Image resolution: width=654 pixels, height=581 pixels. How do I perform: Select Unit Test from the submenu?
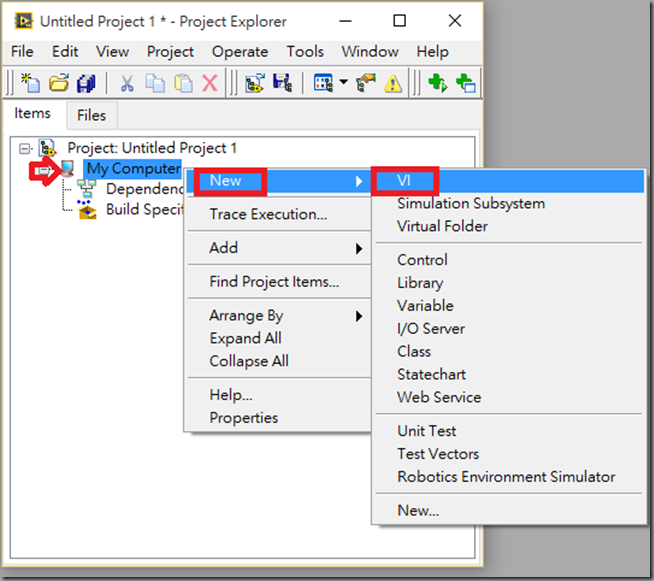[x=509, y=431]
